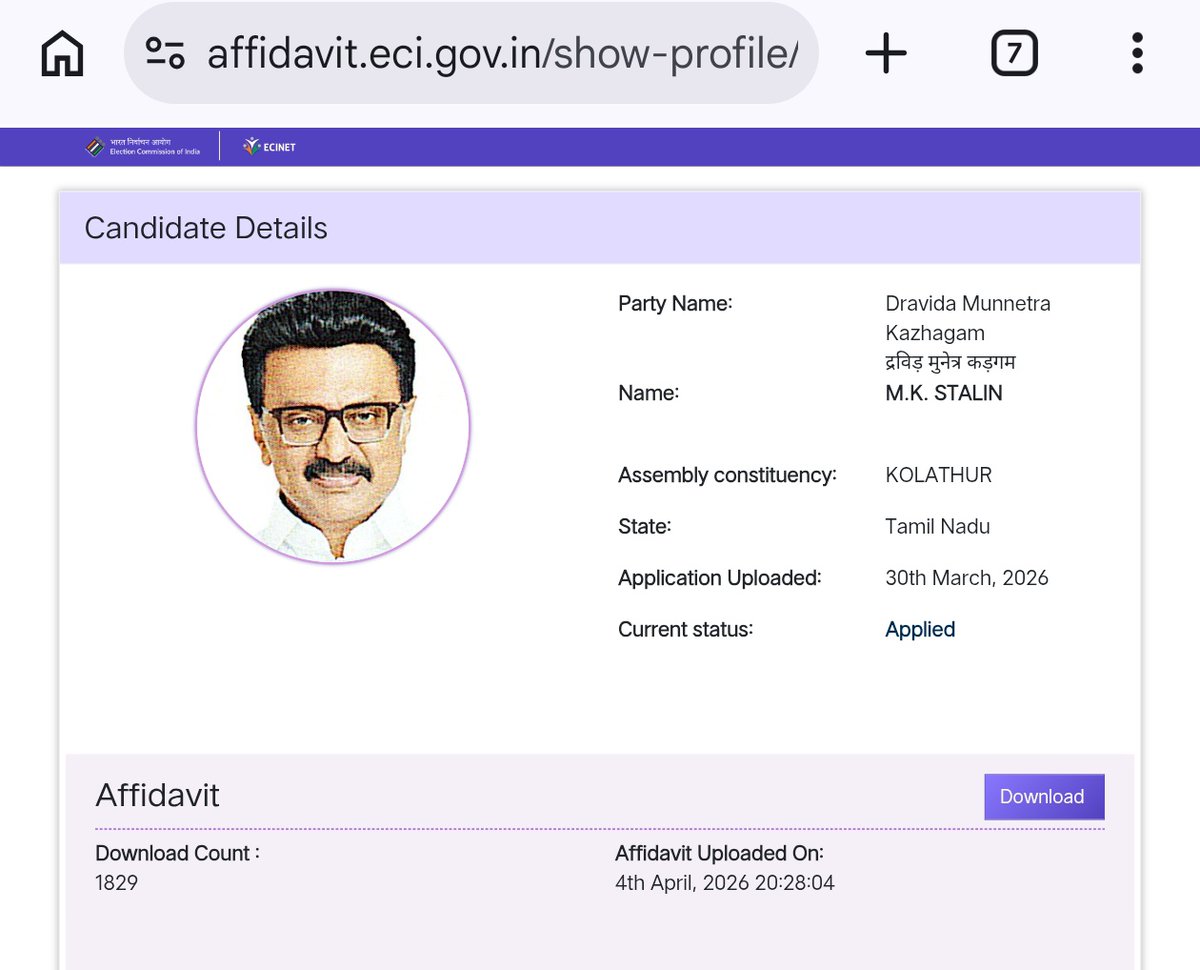
Task: Click the Assembly constituency: label
Action: (728, 475)
